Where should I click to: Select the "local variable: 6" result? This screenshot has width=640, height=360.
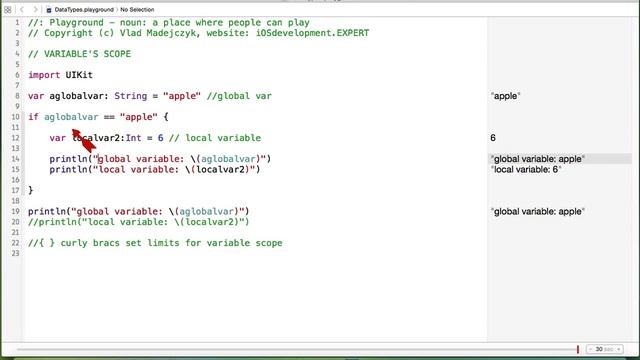526,169
